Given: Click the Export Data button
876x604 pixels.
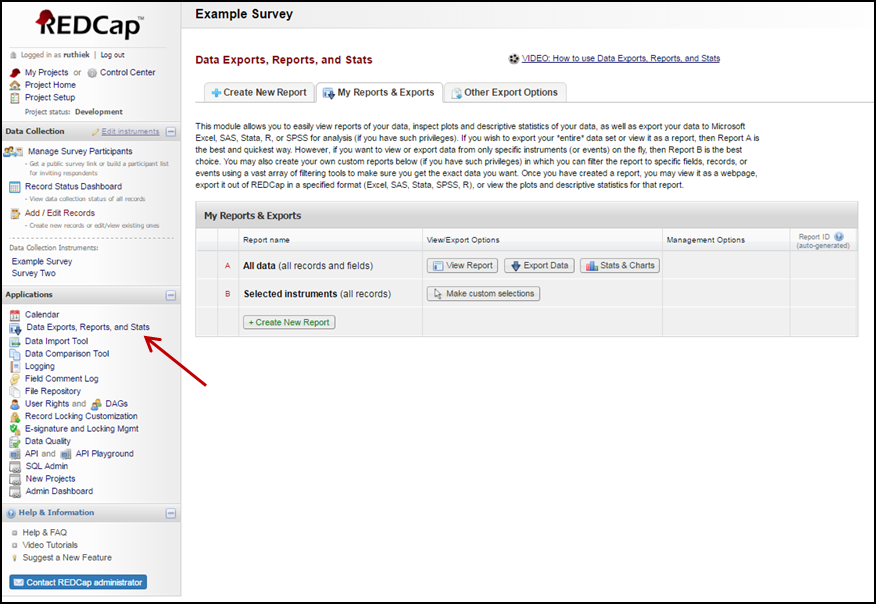Looking at the screenshot, I should point(539,266).
